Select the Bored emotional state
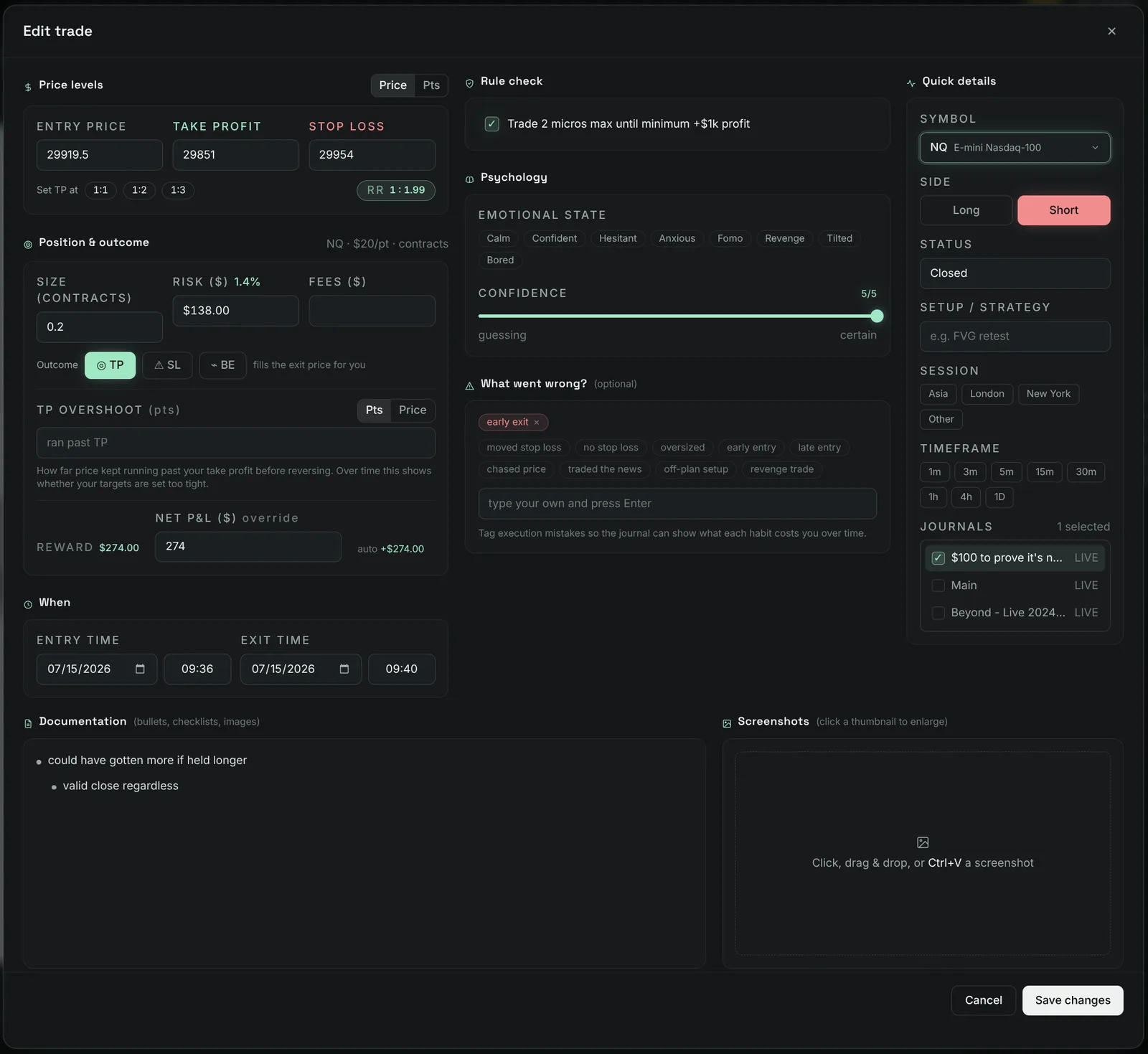1148x1054 pixels. (500, 260)
